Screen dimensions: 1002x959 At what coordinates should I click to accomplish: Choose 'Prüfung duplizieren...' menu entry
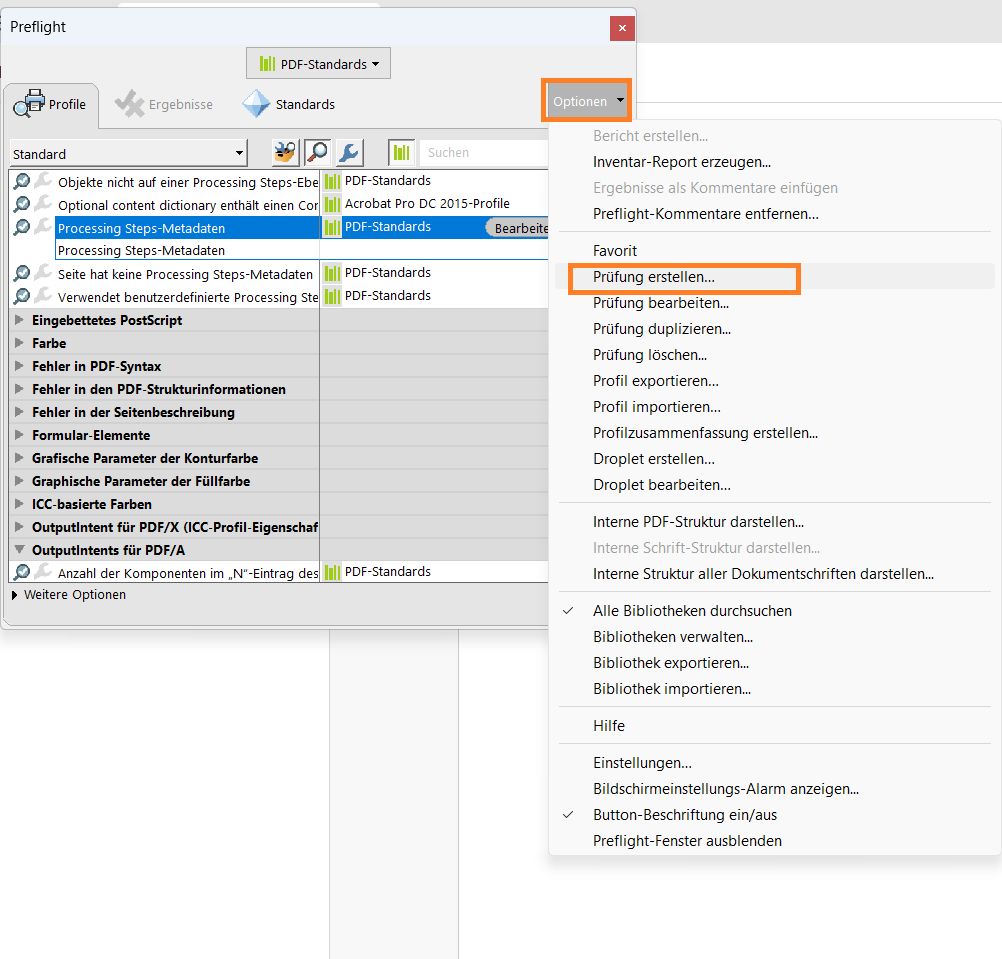pyautogui.click(x=661, y=329)
